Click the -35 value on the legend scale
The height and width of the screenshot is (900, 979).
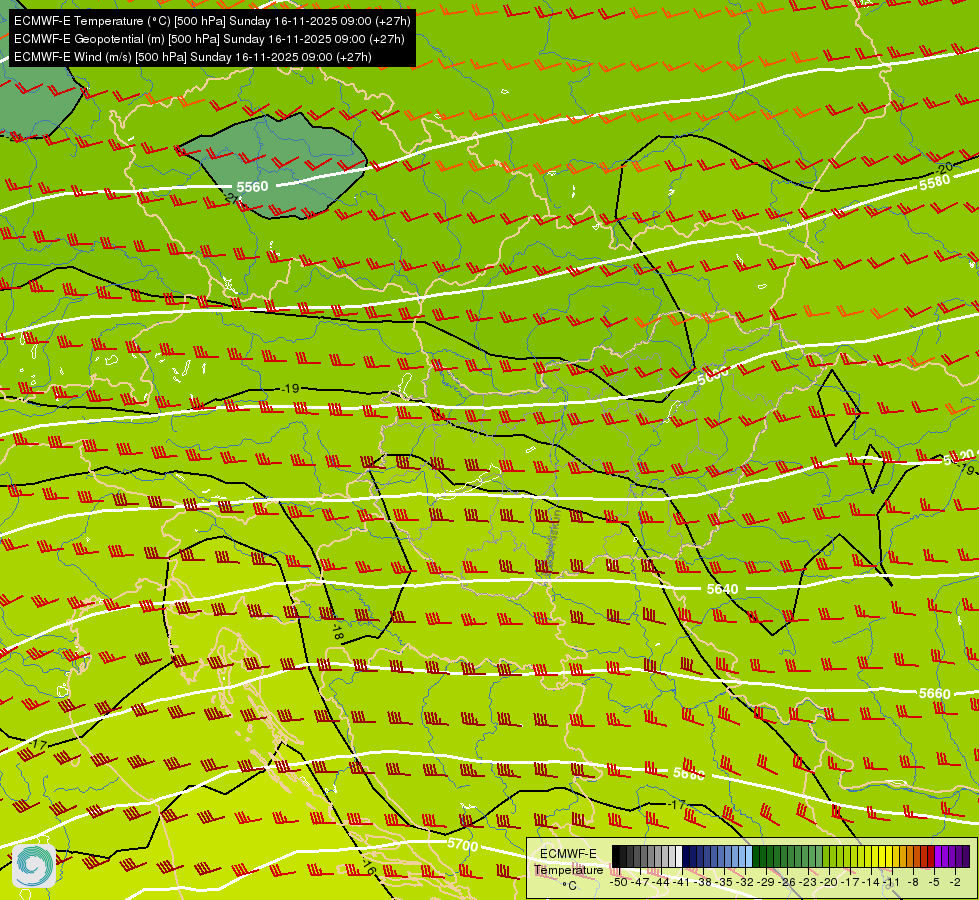(722, 882)
